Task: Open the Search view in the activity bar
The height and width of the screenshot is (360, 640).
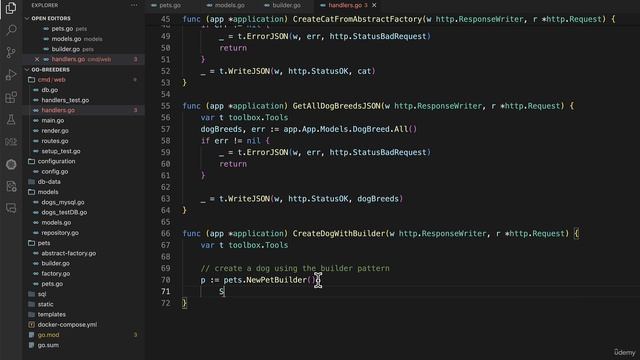Action: point(11,30)
